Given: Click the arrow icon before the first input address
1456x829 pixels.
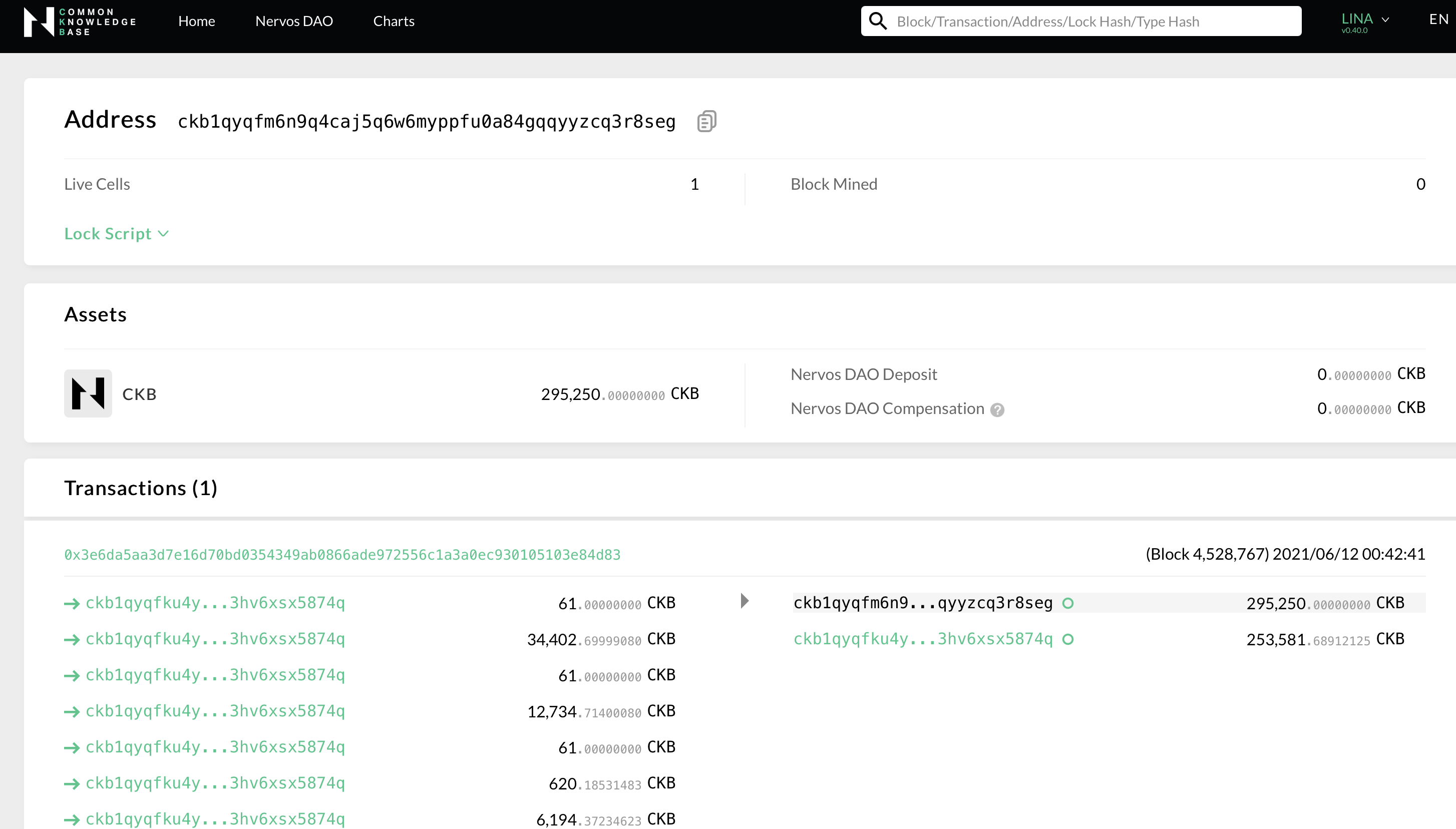Looking at the screenshot, I should [72, 604].
